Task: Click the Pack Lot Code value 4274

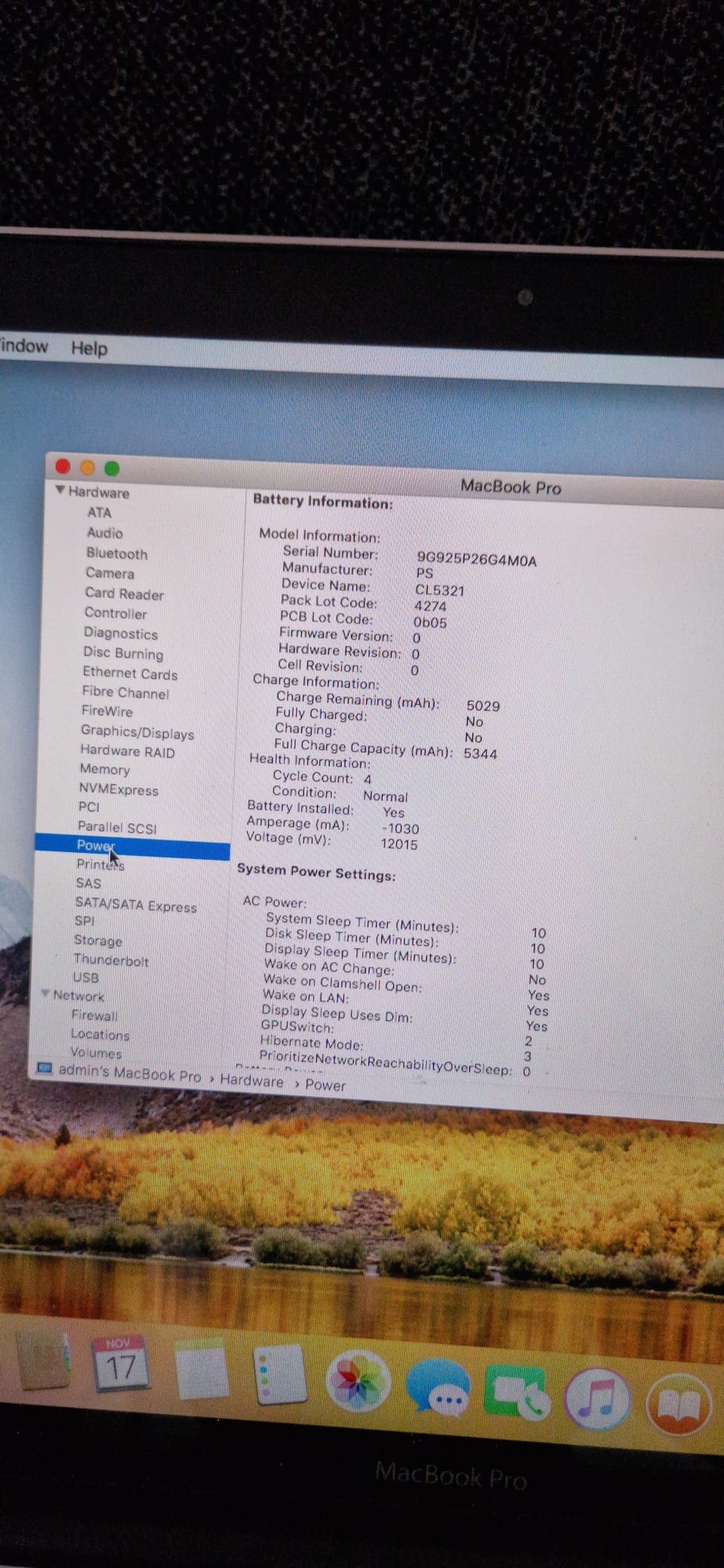Action: [431, 606]
